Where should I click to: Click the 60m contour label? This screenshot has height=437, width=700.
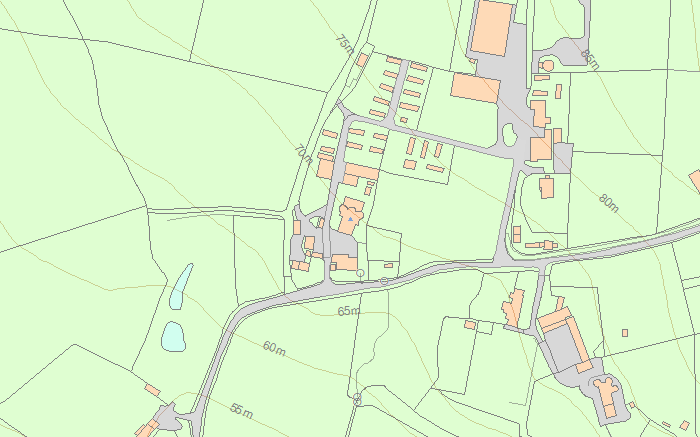[x=274, y=348]
